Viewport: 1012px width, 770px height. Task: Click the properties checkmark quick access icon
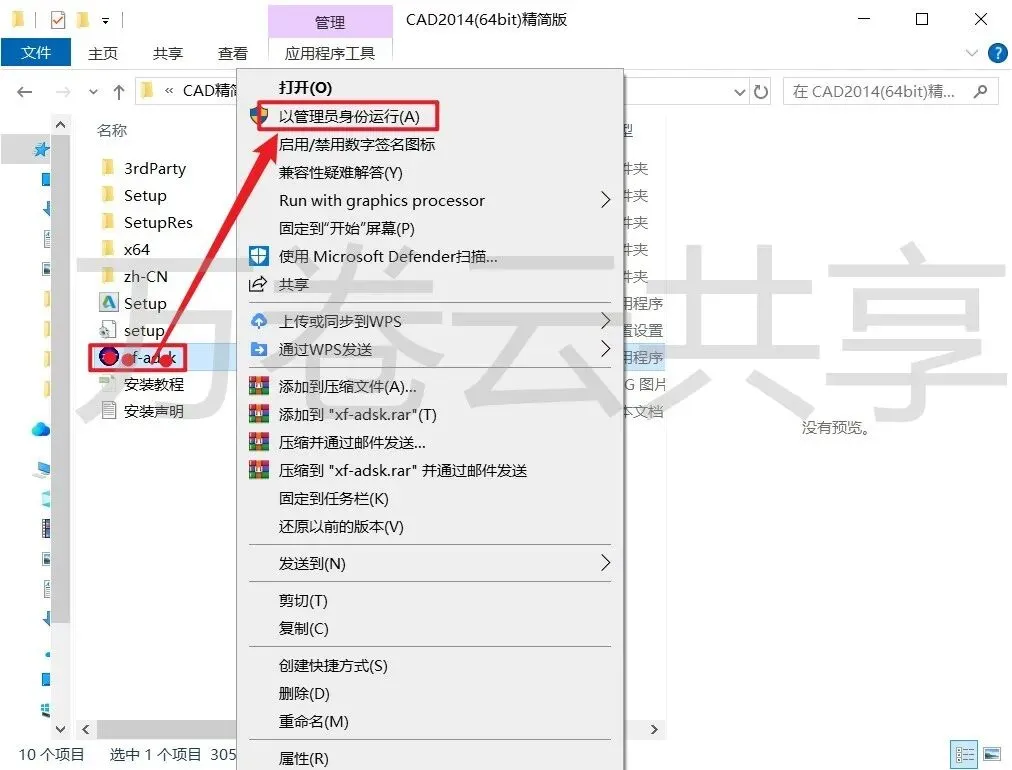[57, 20]
